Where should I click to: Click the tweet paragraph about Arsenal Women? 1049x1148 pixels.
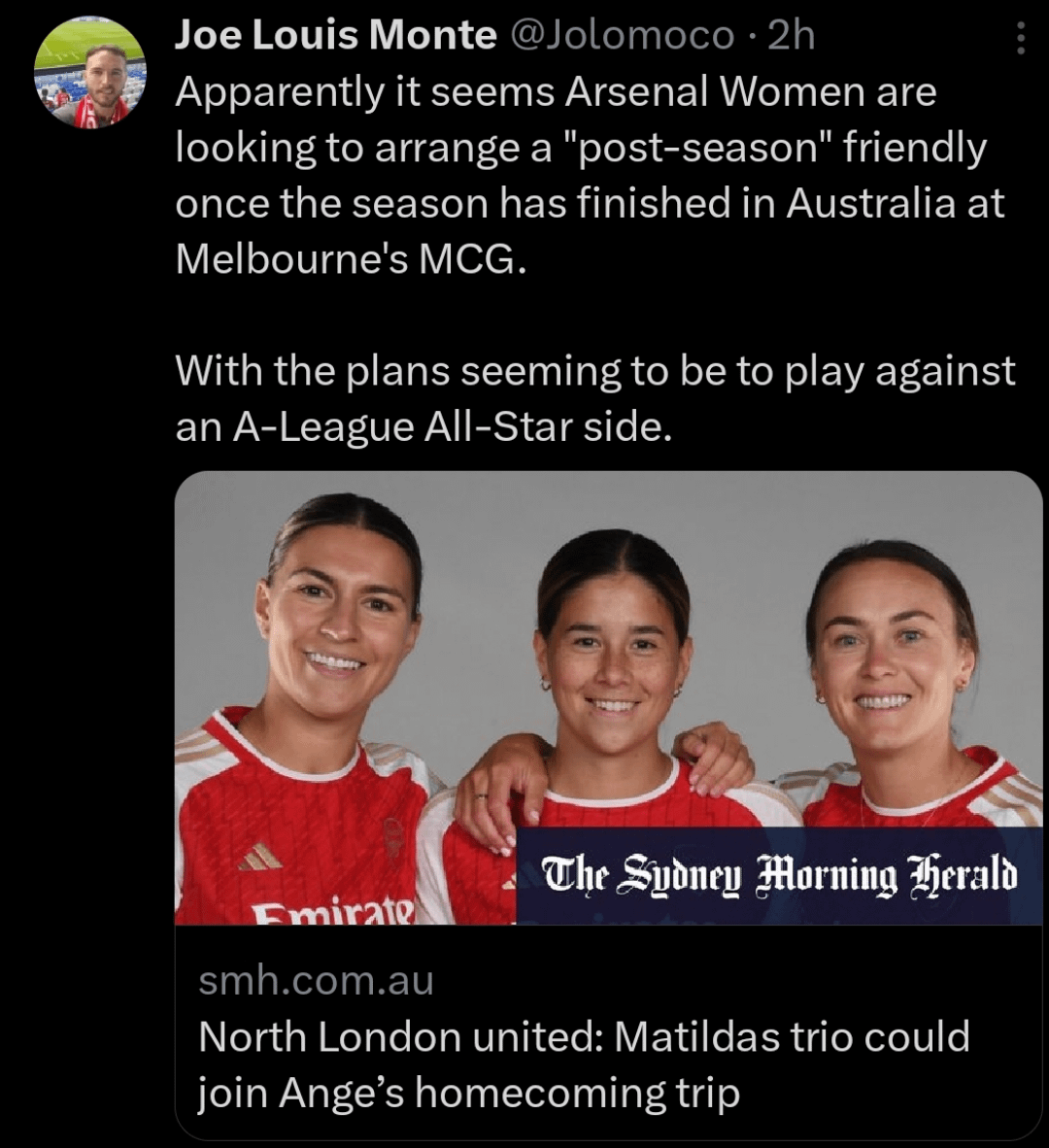coord(590,175)
